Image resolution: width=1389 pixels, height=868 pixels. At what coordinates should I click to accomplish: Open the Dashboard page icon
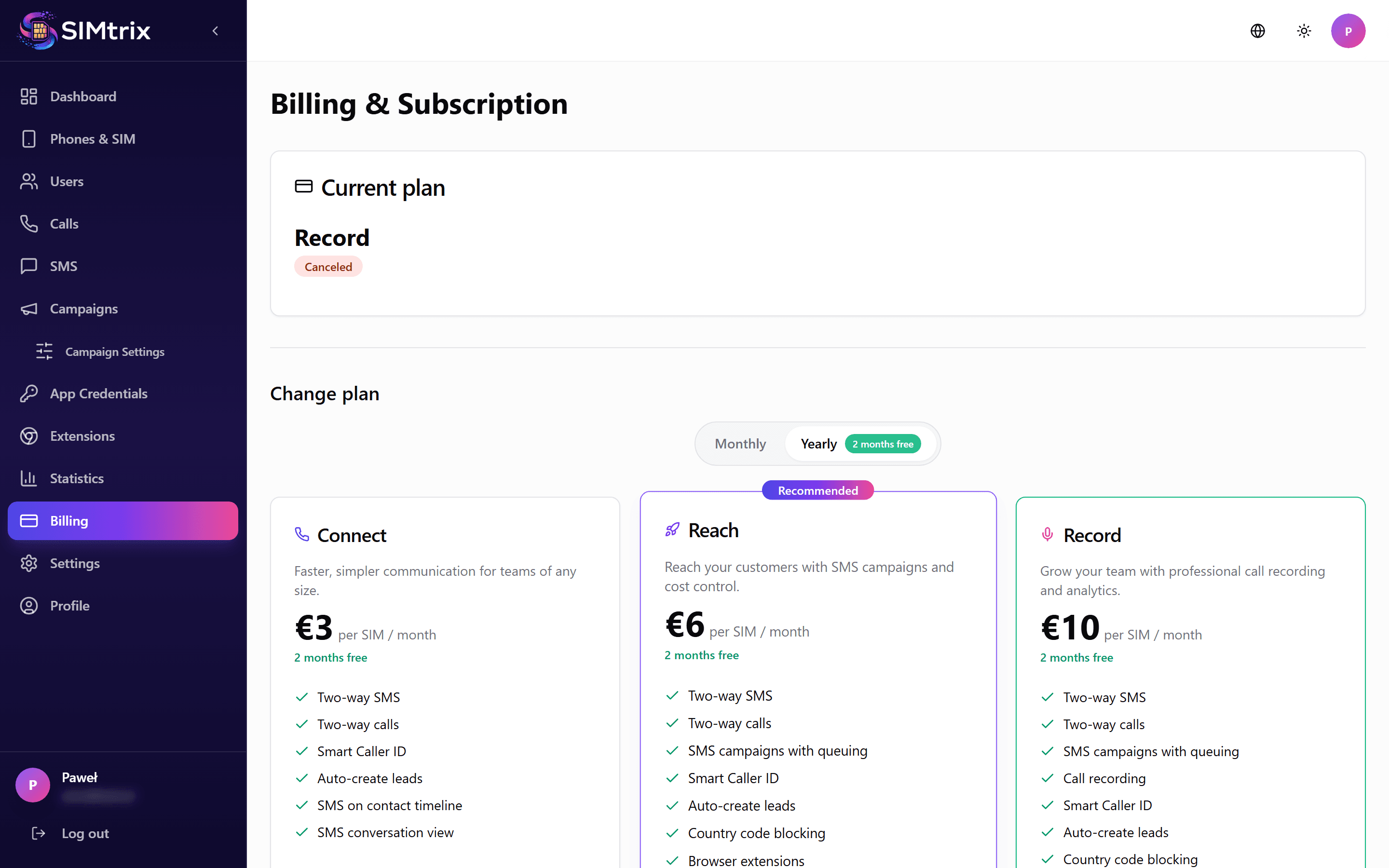pos(29,96)
